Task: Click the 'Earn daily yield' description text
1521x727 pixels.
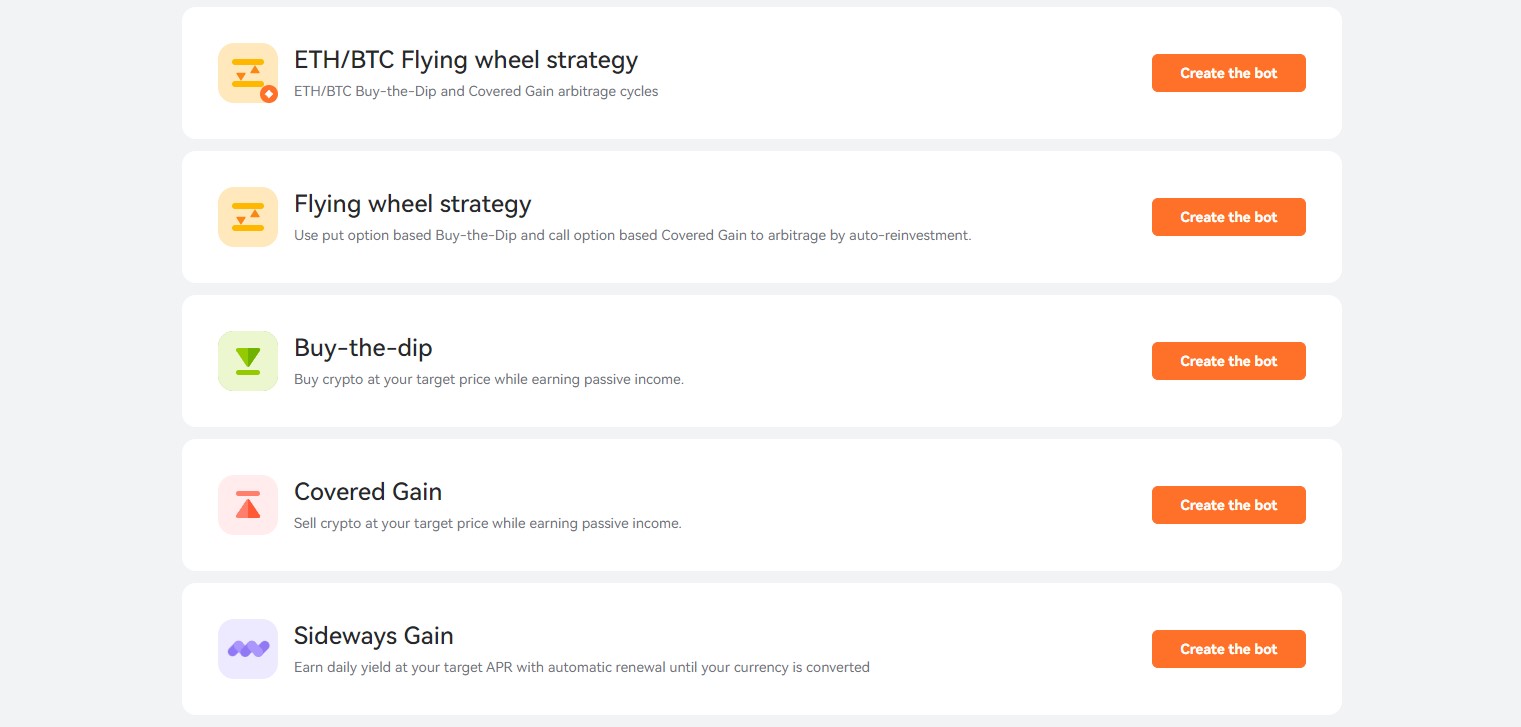Action: (x=582, y=667)
